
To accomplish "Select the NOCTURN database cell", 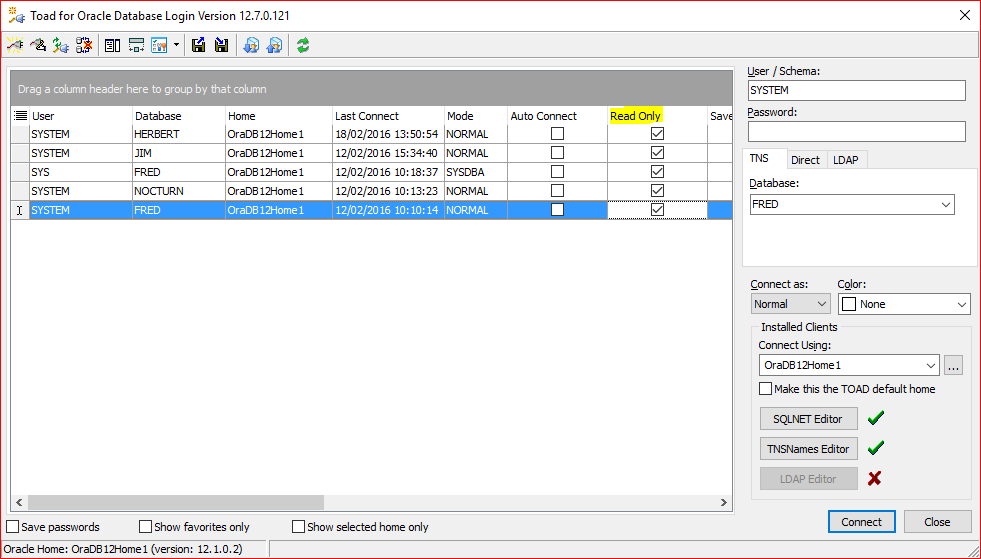I will (179, 191).
